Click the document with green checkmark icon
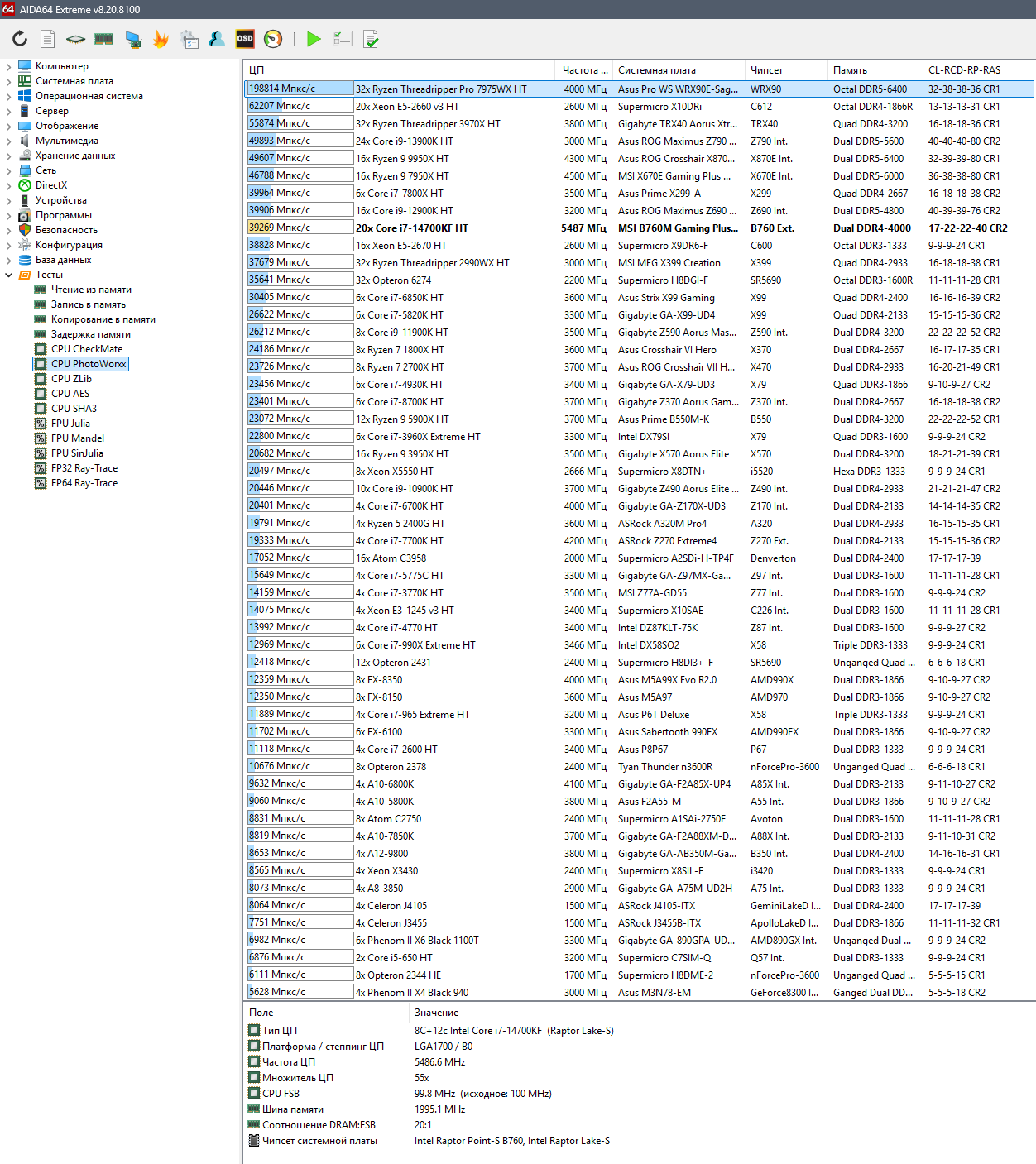 pyautogui.click(x=371, y=38)
